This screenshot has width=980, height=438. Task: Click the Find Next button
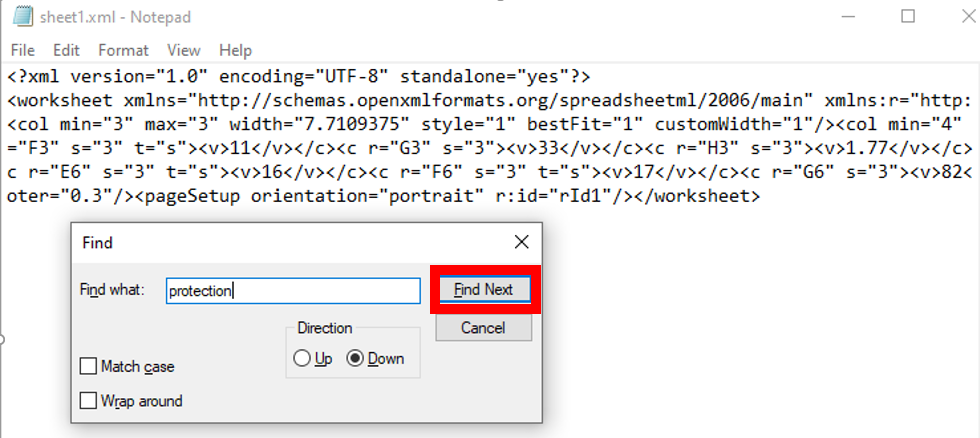point(484,289)
